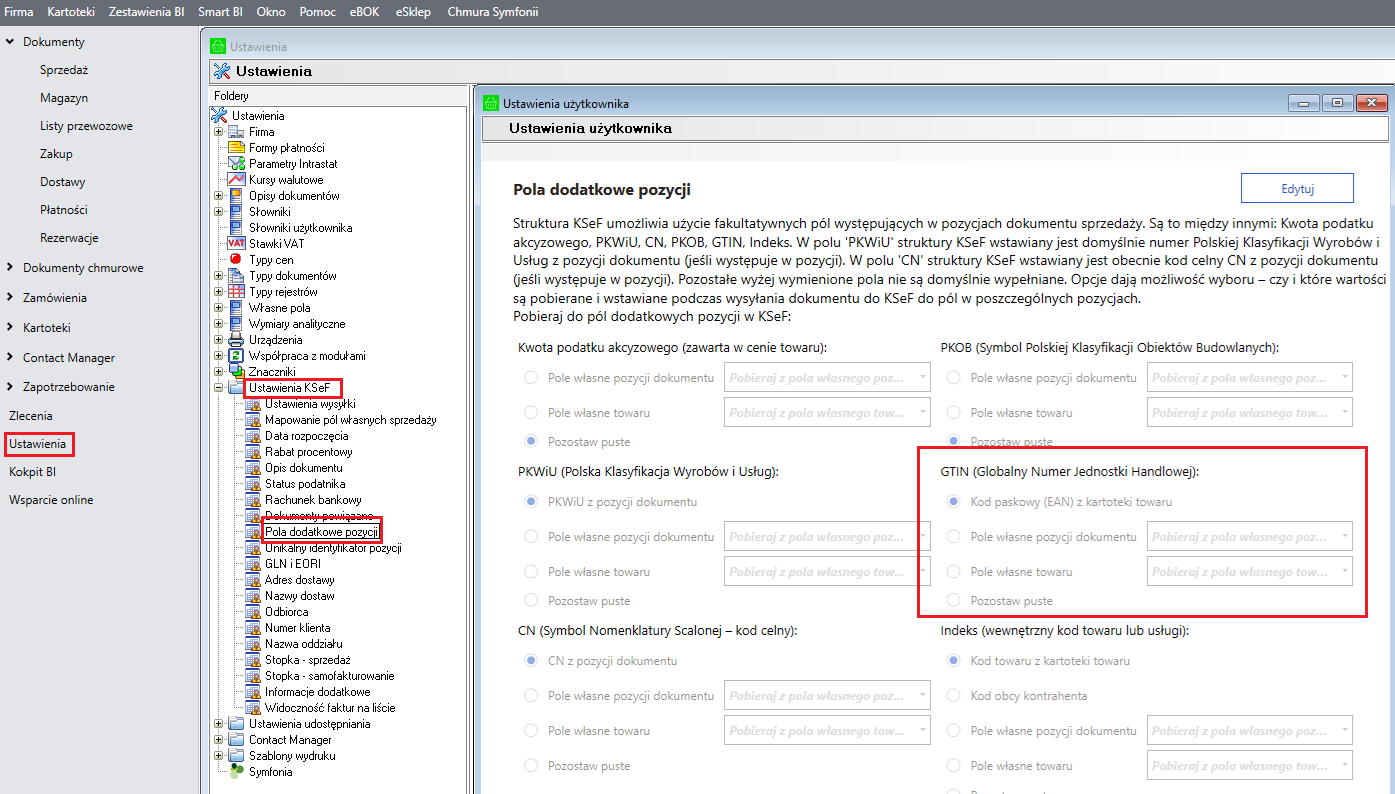1395x794 pixels.
Task: Click the Urządzenia printer icon
Action: tap(236, 340)
